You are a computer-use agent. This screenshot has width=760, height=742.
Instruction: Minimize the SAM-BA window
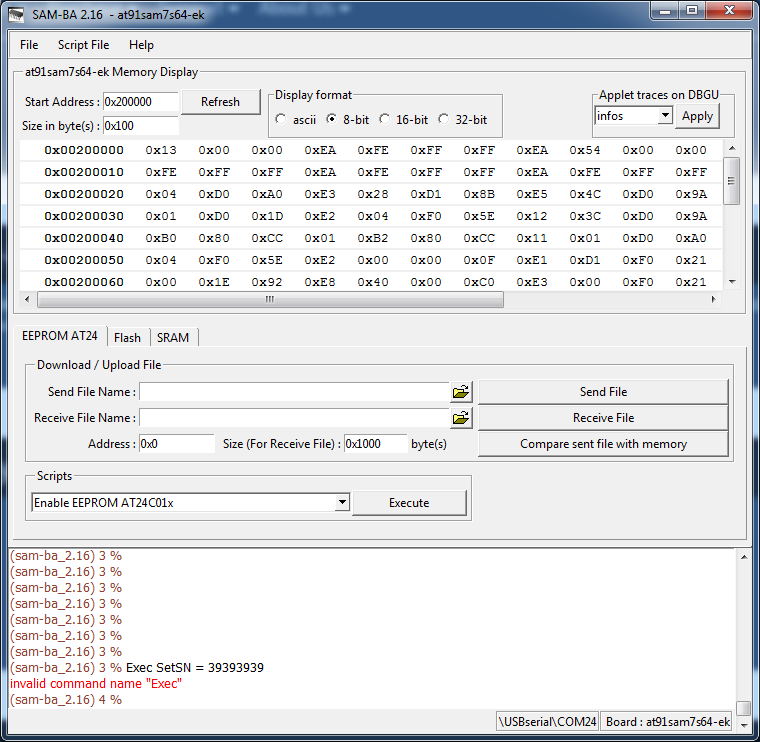point(665,11)
